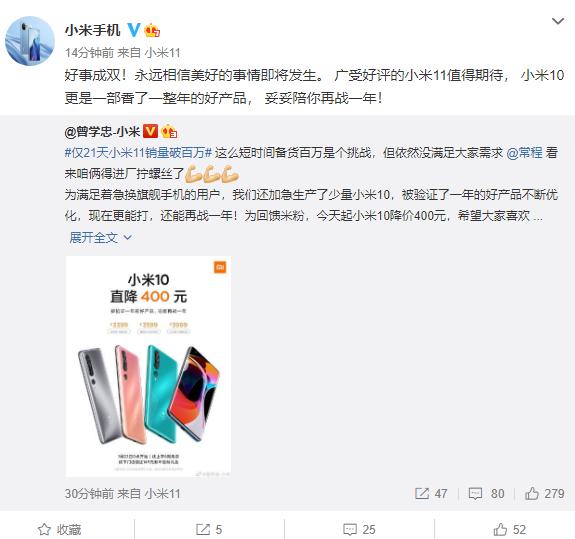Click the membership crown badge beside 小米手机
575x539 pixels.
point(152,30)
